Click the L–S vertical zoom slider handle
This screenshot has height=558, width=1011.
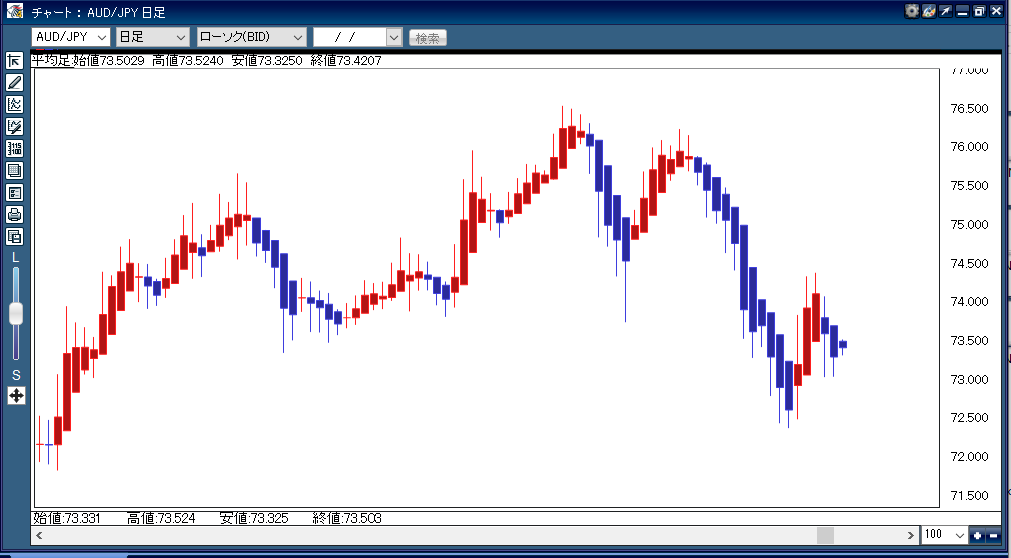click(16, 314)
